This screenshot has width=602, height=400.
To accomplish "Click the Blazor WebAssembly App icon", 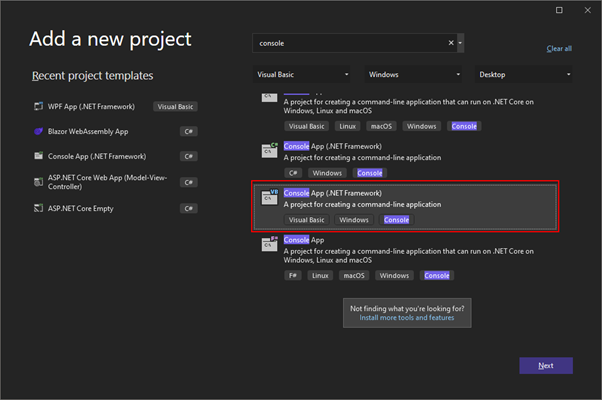I will point(38,131).
